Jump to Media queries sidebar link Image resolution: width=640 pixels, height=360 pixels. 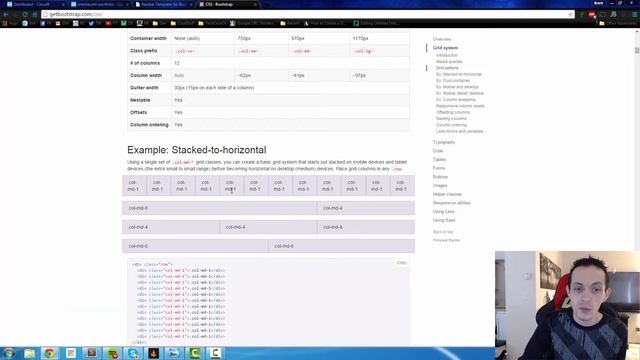click(x=449, y=62)
